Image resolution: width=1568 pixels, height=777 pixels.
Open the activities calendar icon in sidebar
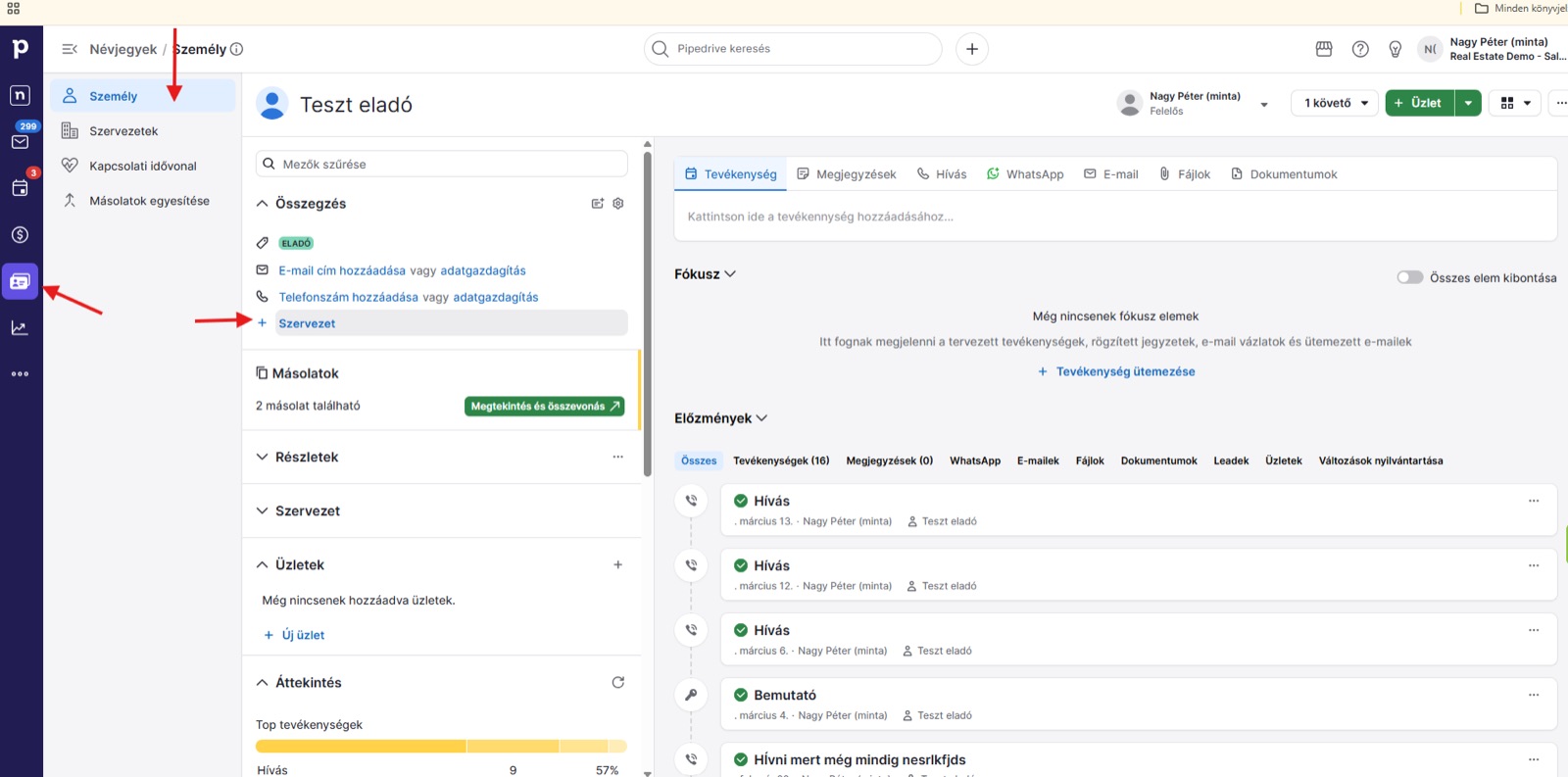coord(20,188)
